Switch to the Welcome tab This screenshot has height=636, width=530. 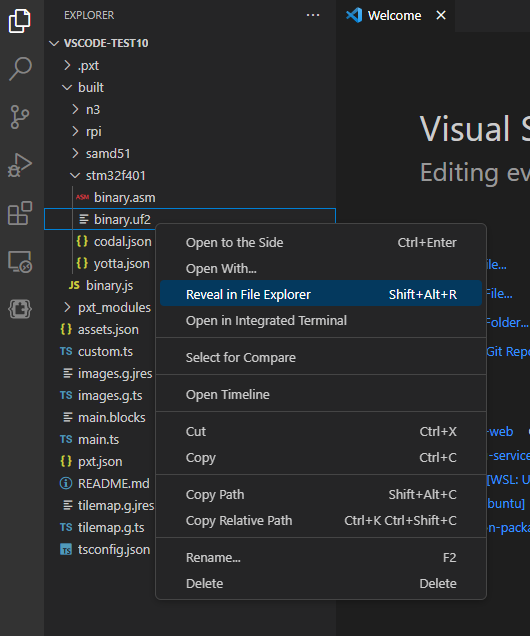click(x=394, y=15)
